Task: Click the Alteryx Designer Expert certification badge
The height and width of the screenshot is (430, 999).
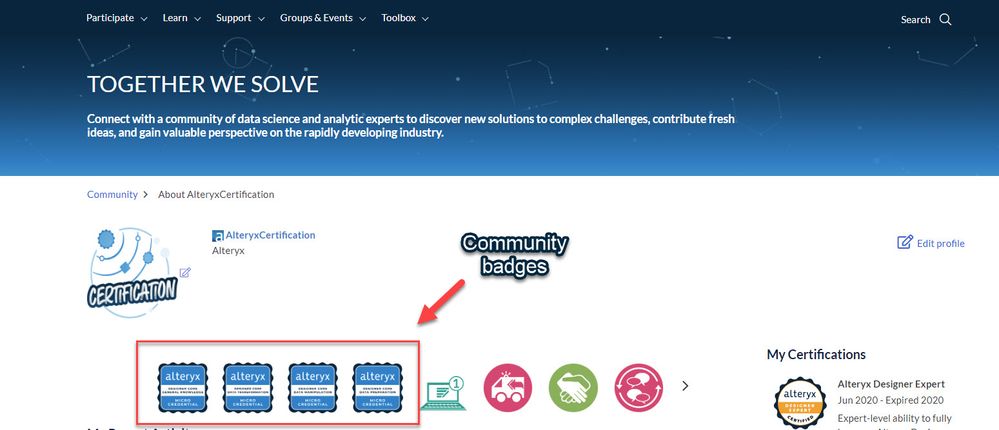Action: [800, 403]
